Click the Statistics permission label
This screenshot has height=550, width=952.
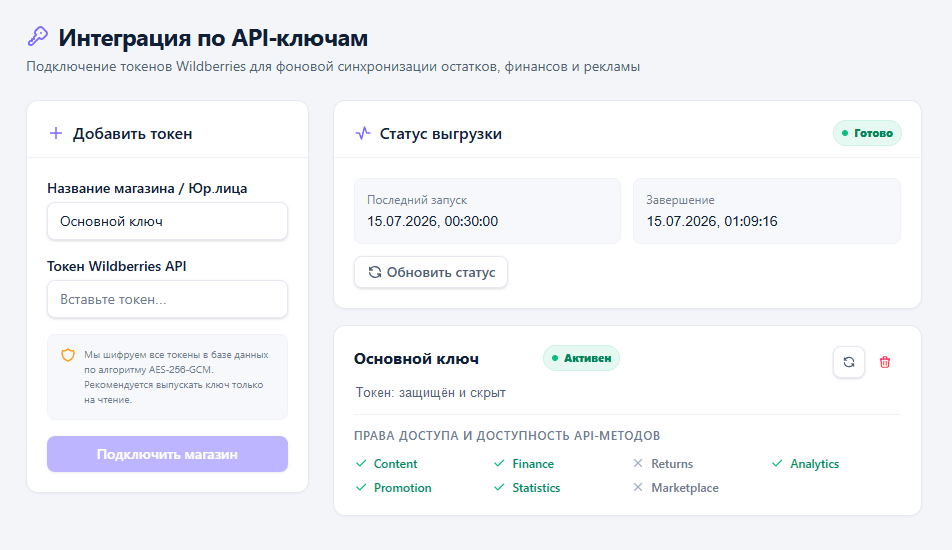point(536,488)
